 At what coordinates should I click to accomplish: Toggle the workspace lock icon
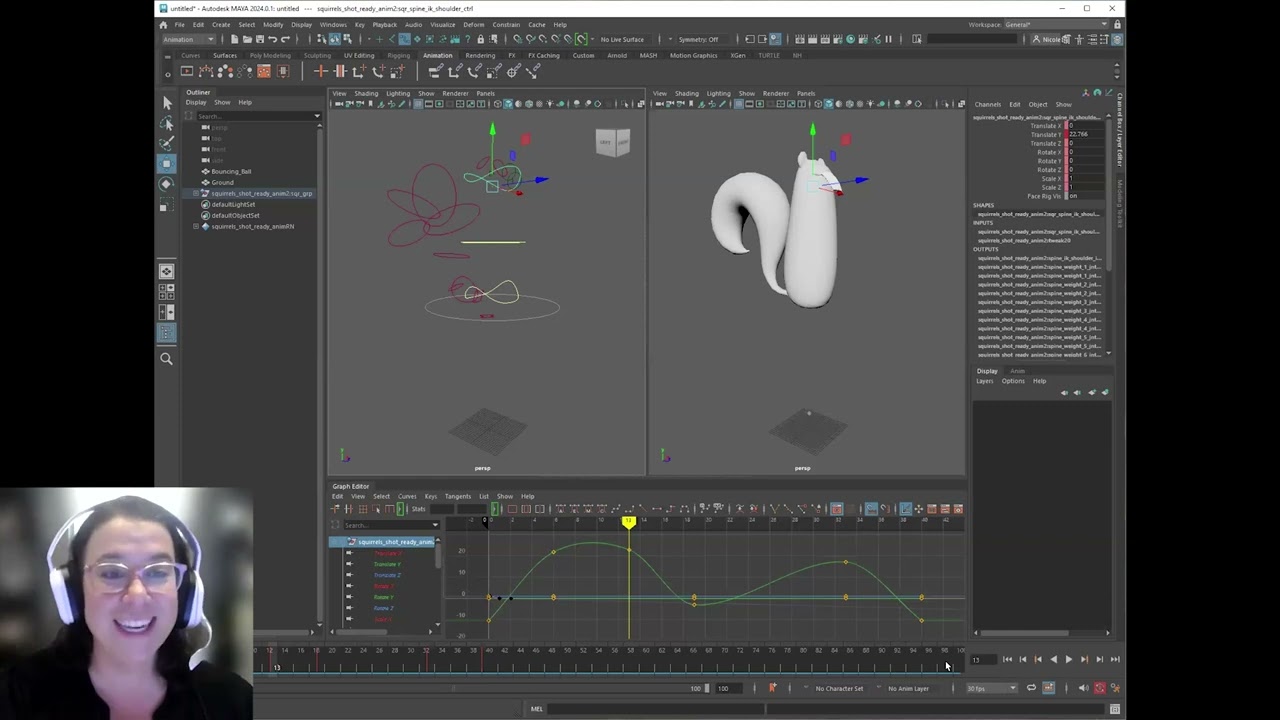(x=1117, y=24)
